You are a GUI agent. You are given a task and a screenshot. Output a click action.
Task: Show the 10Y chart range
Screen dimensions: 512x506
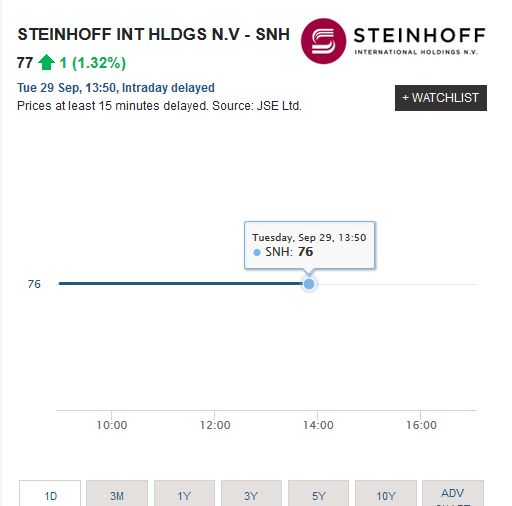[x=386, y=494]
